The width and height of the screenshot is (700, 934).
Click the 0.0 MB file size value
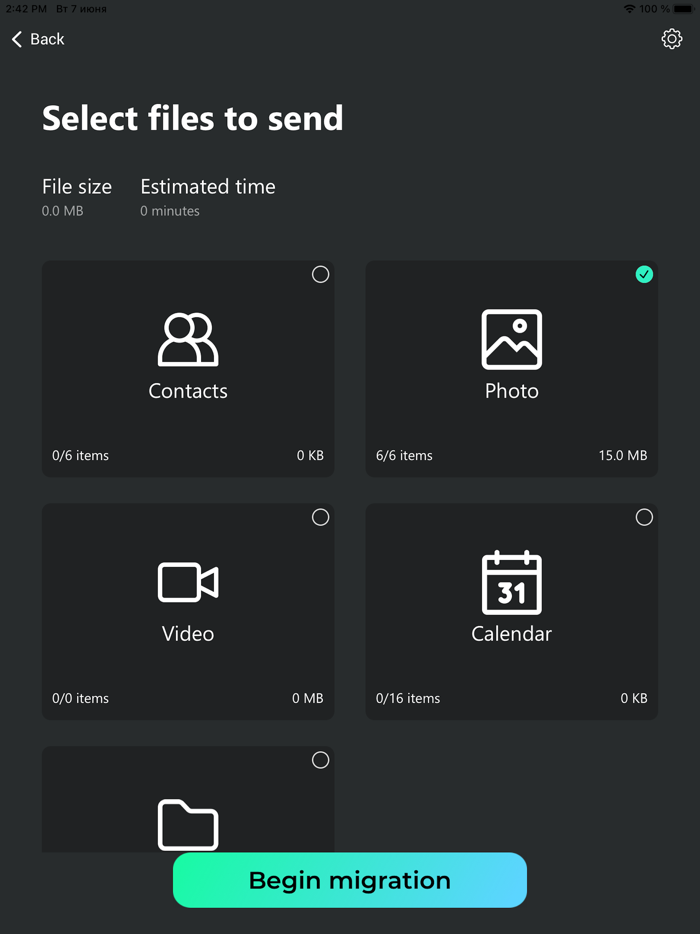63,211
